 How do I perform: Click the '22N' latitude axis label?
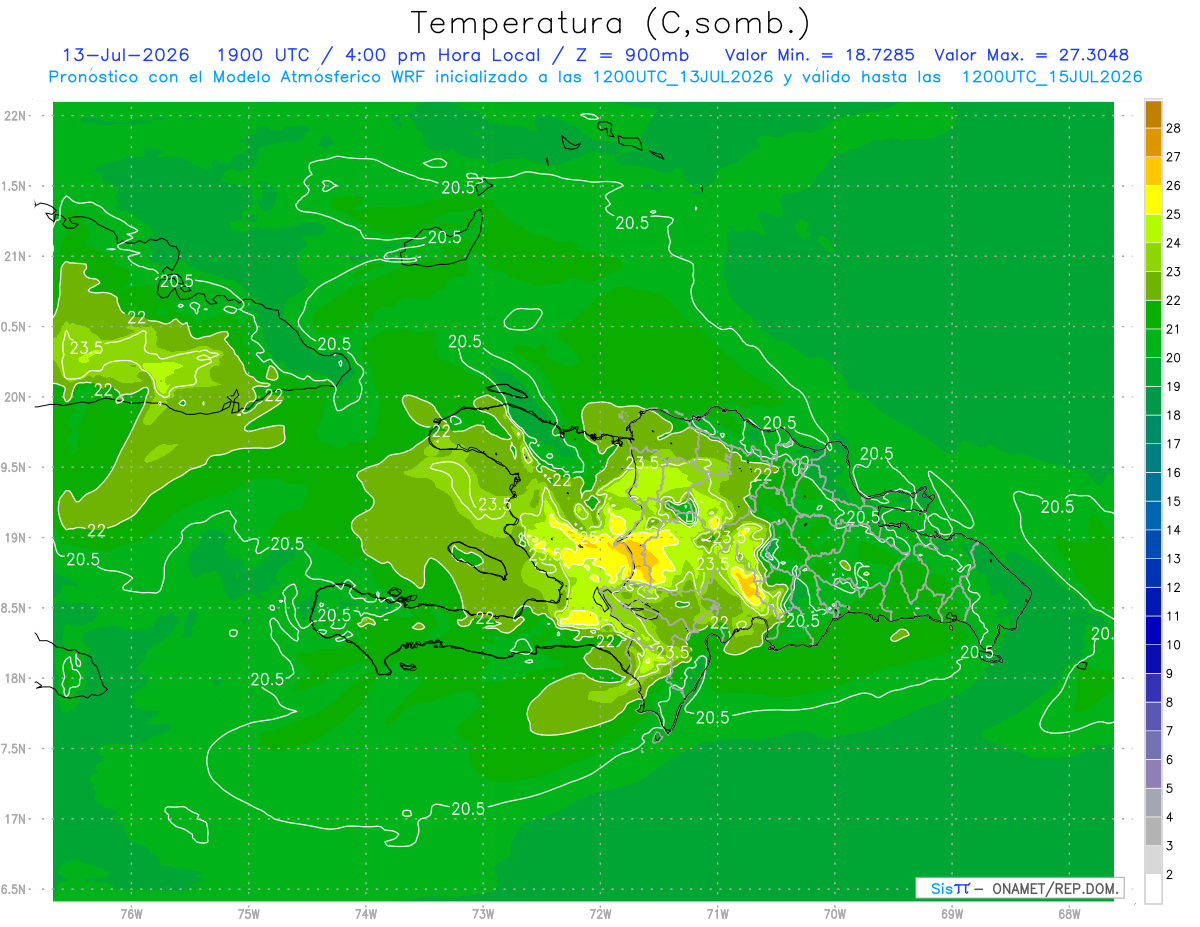pos(16,115)
